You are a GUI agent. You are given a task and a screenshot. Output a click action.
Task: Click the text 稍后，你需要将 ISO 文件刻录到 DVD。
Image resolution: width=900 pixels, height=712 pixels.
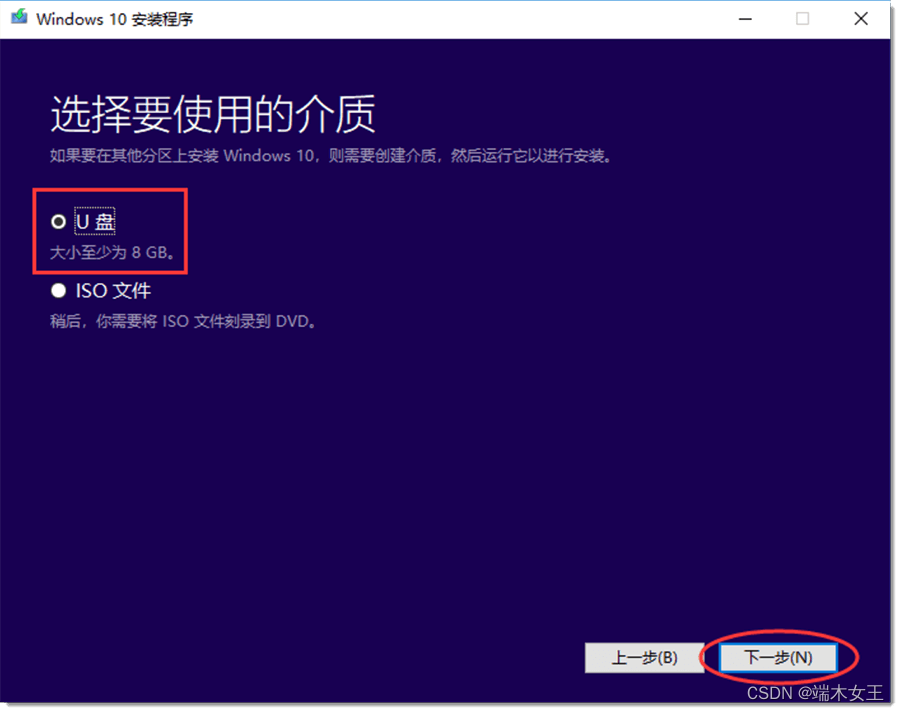pos(184,321)
